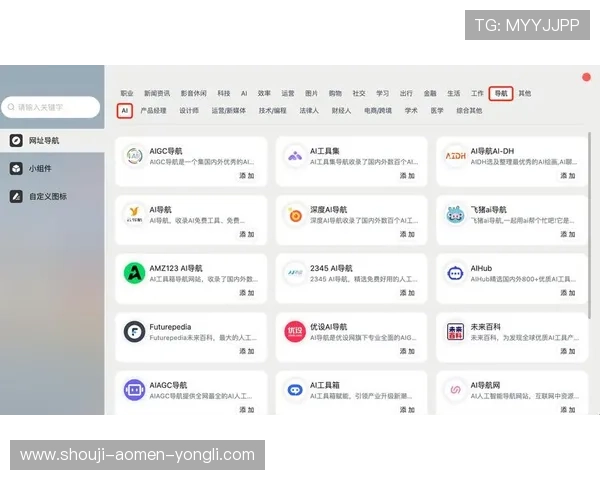The image size is (600, 480).
Task: Add AIHub via its 添加 button
Action: pyautogui.click(x=568, y=293)
